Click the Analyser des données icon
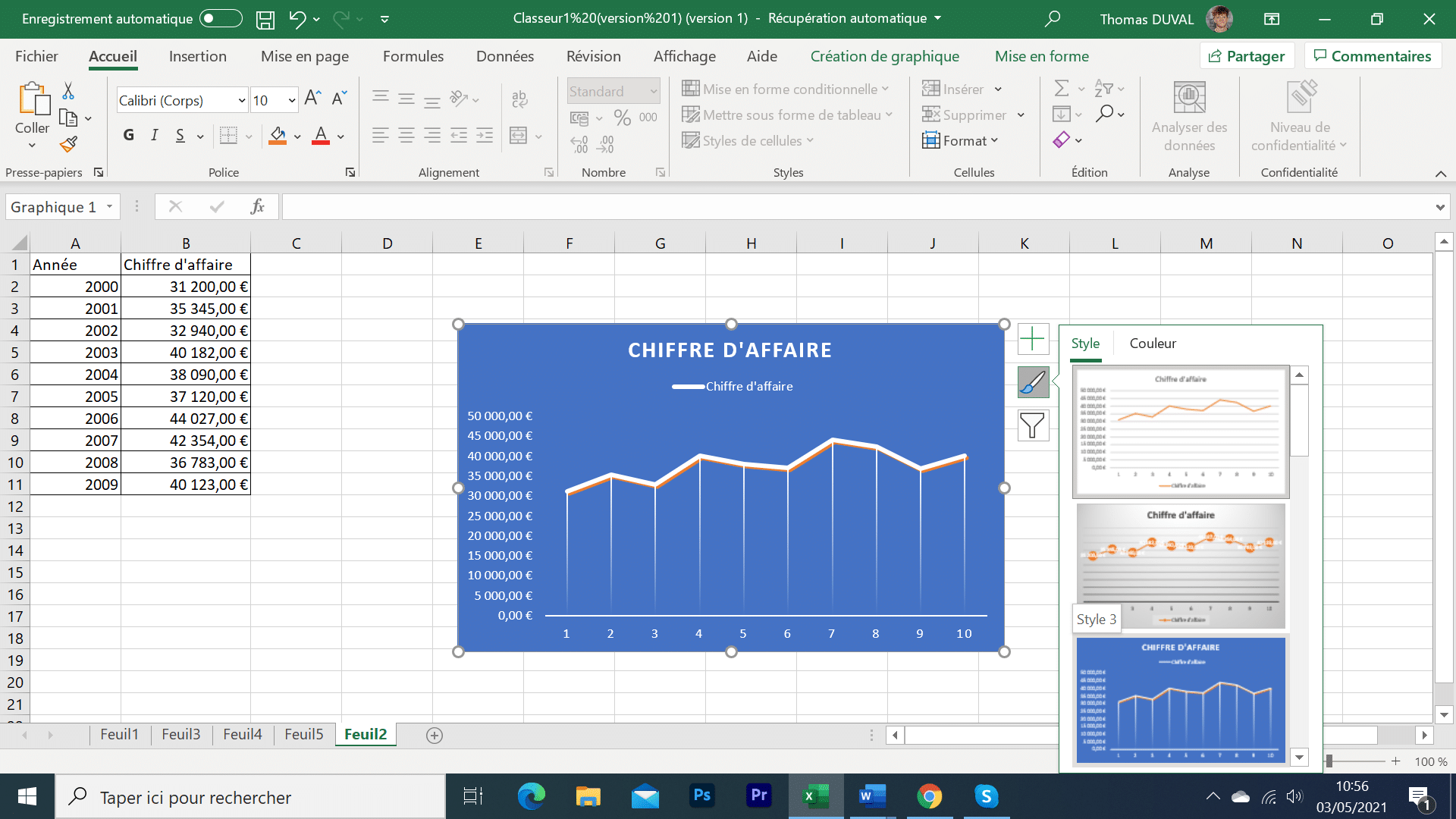 click(1189, 97)
